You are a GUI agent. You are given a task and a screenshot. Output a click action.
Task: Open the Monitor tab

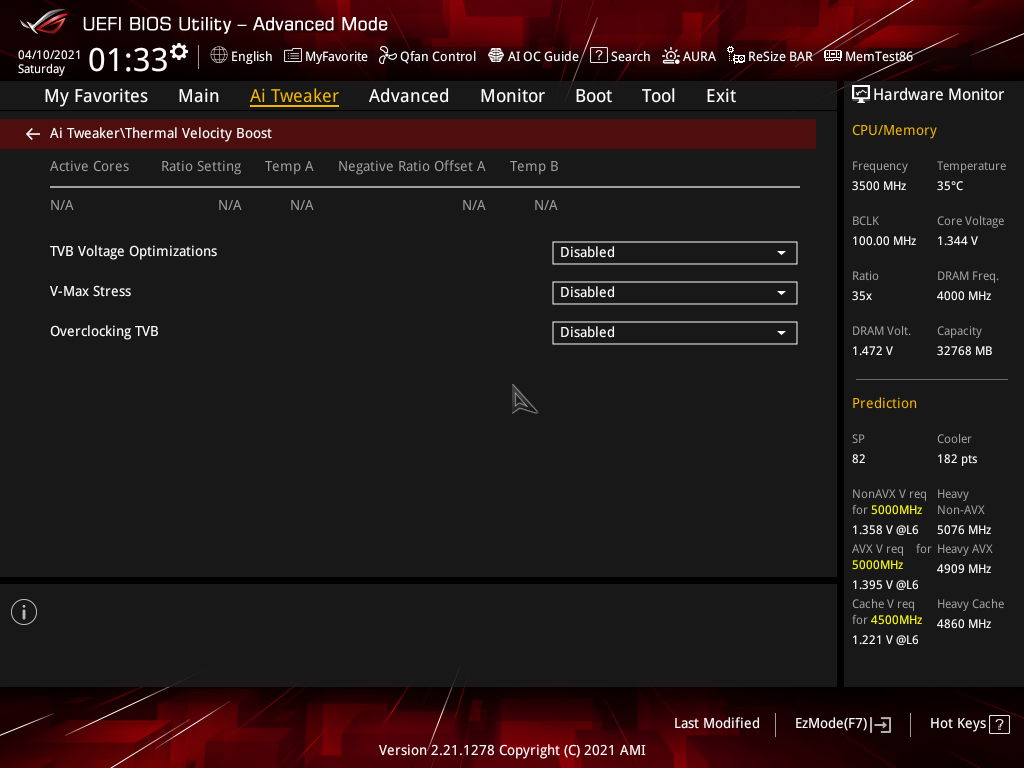[513, 96]
